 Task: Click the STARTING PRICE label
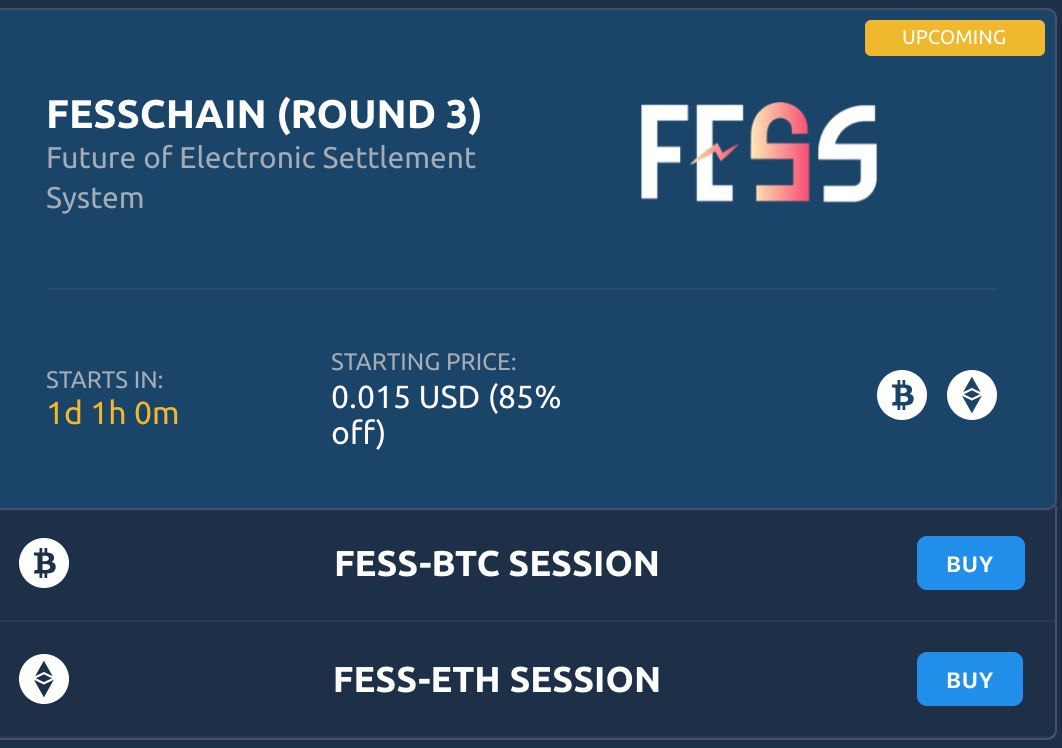click(423, 362)
